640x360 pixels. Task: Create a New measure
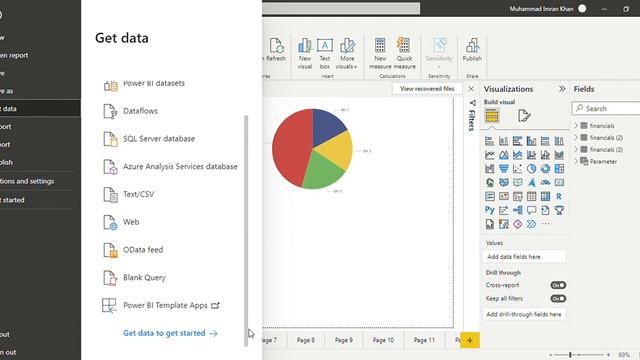380,53
